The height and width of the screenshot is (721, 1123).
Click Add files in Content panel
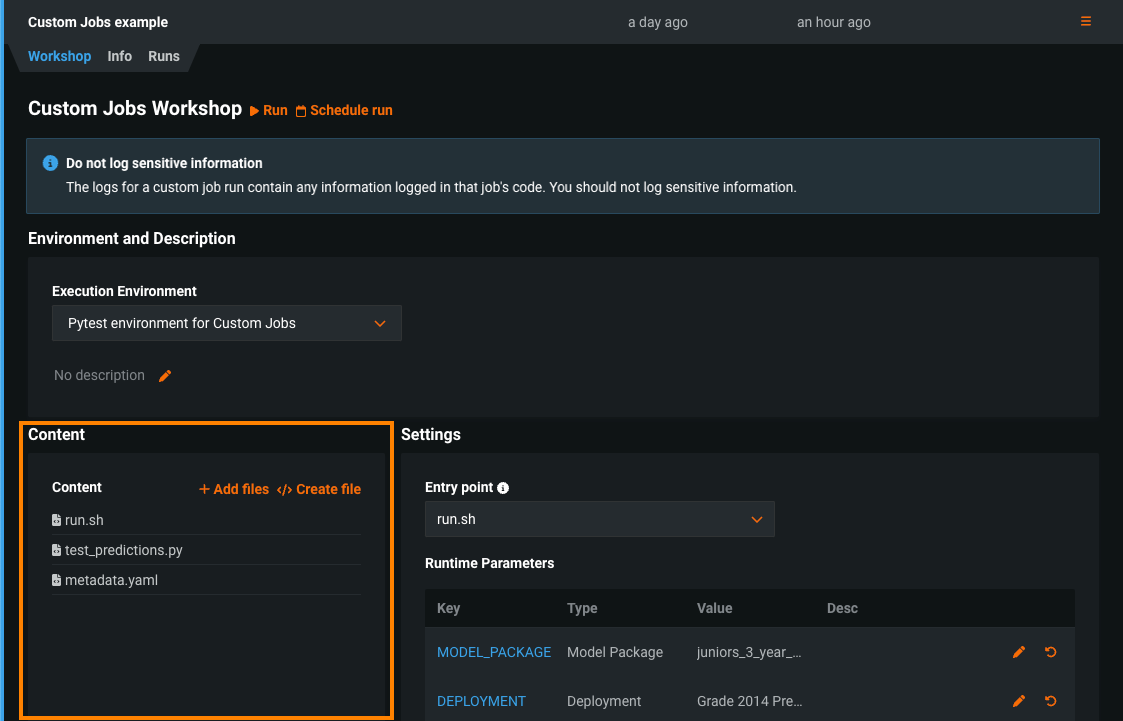click(x=234, y=489)
